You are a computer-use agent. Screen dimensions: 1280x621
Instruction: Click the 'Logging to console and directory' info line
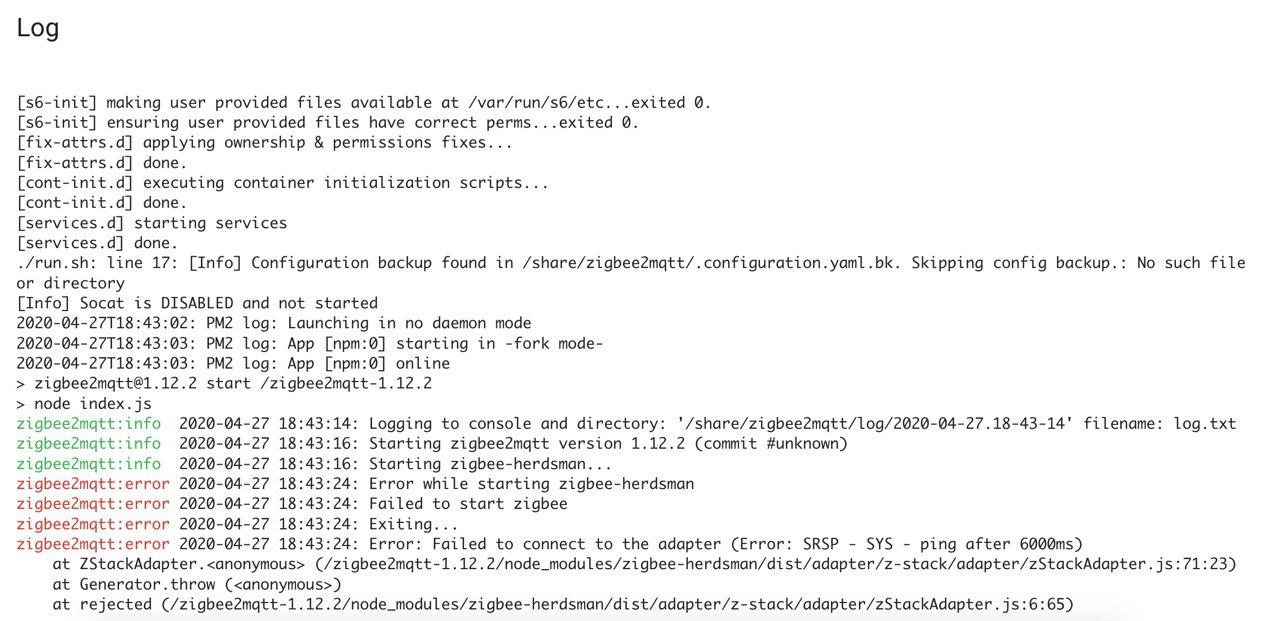(626, 424)
